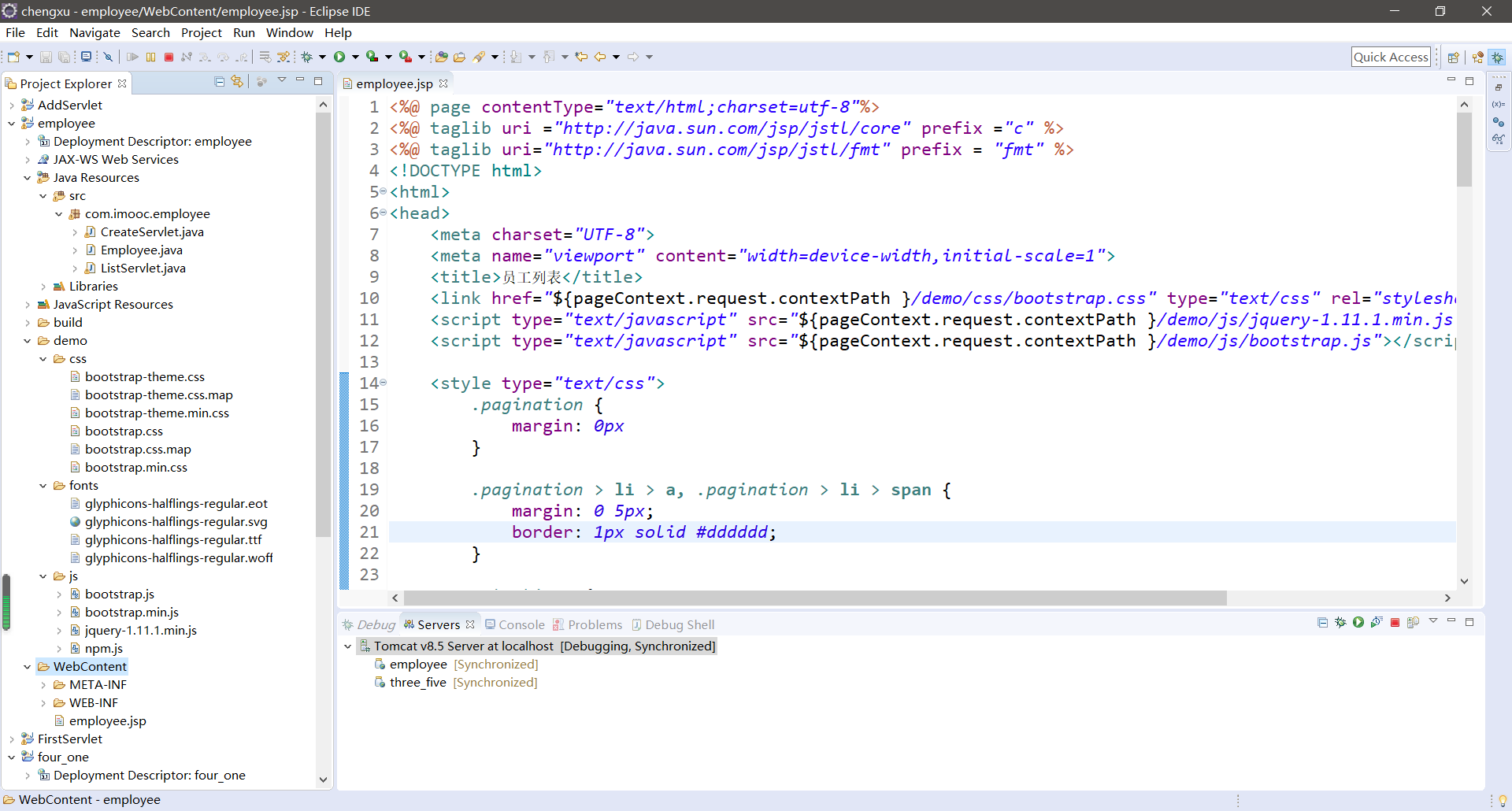
Task: Collapse All in Project Explorer
Action: [x=220, y=81]
